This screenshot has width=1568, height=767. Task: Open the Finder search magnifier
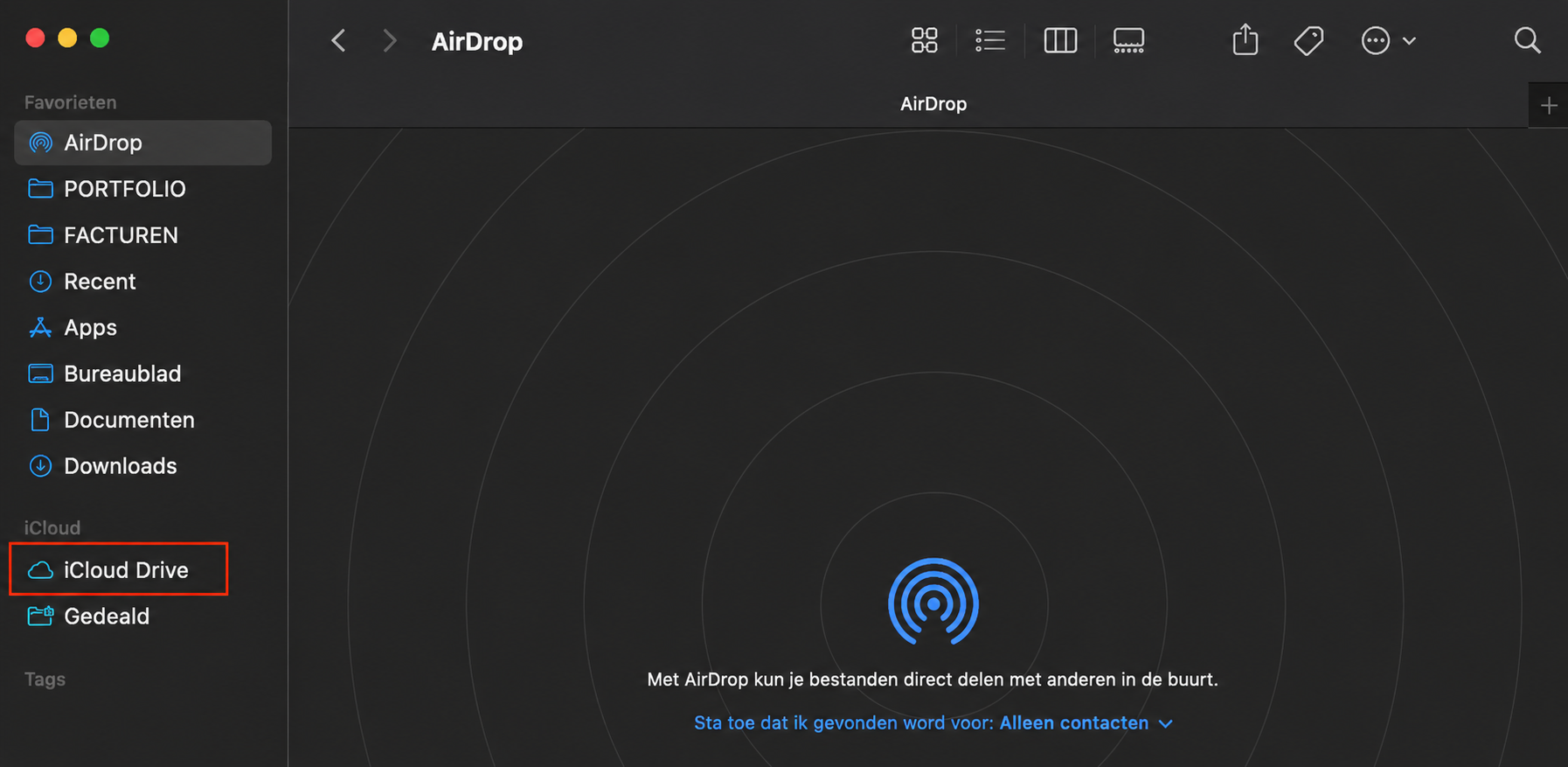pos(1527,40)
